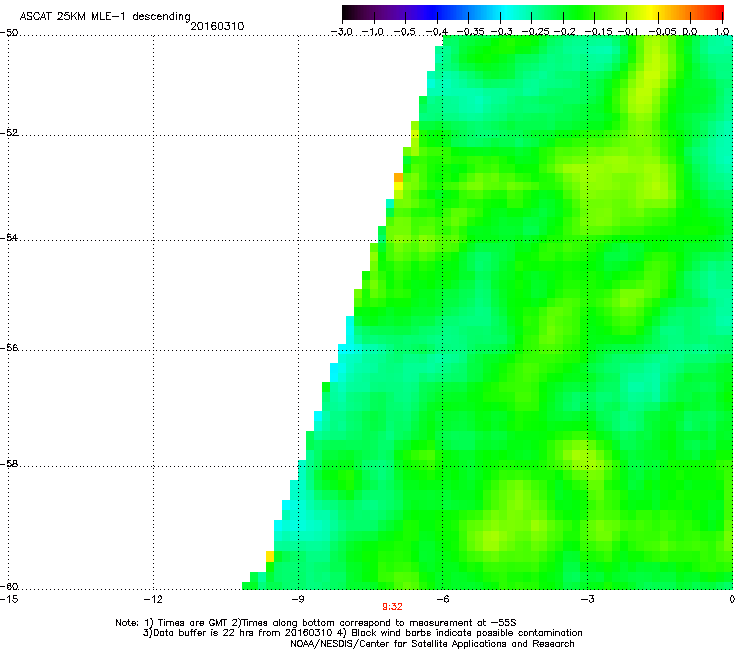Click the longitude label -3 on bottom axis
Viewport: 740px width, 650px height.
(587, 599)
